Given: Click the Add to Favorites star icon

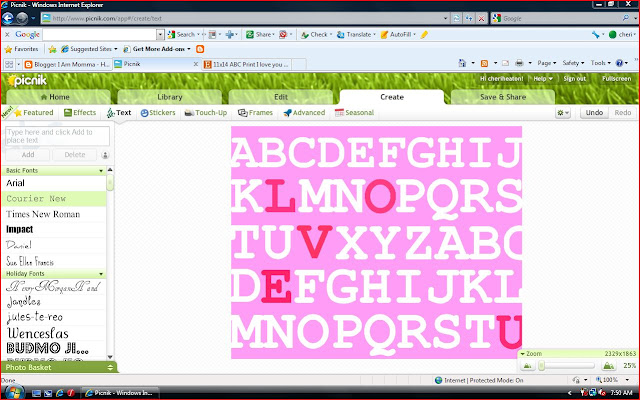Looking at the screenshot, I should click(52, 49).
